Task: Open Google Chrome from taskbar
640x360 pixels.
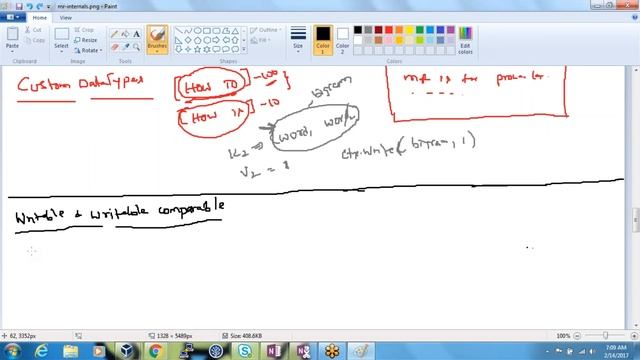Action: click(155, 351)
